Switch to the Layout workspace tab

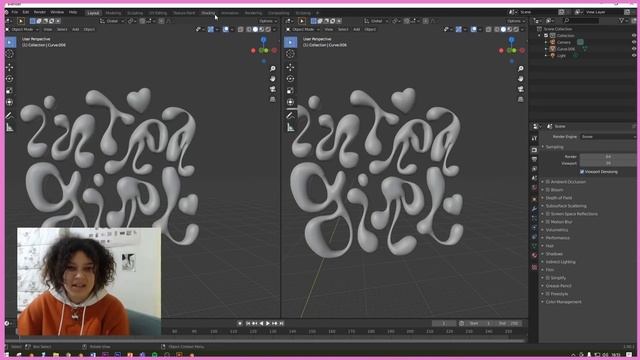93,13
